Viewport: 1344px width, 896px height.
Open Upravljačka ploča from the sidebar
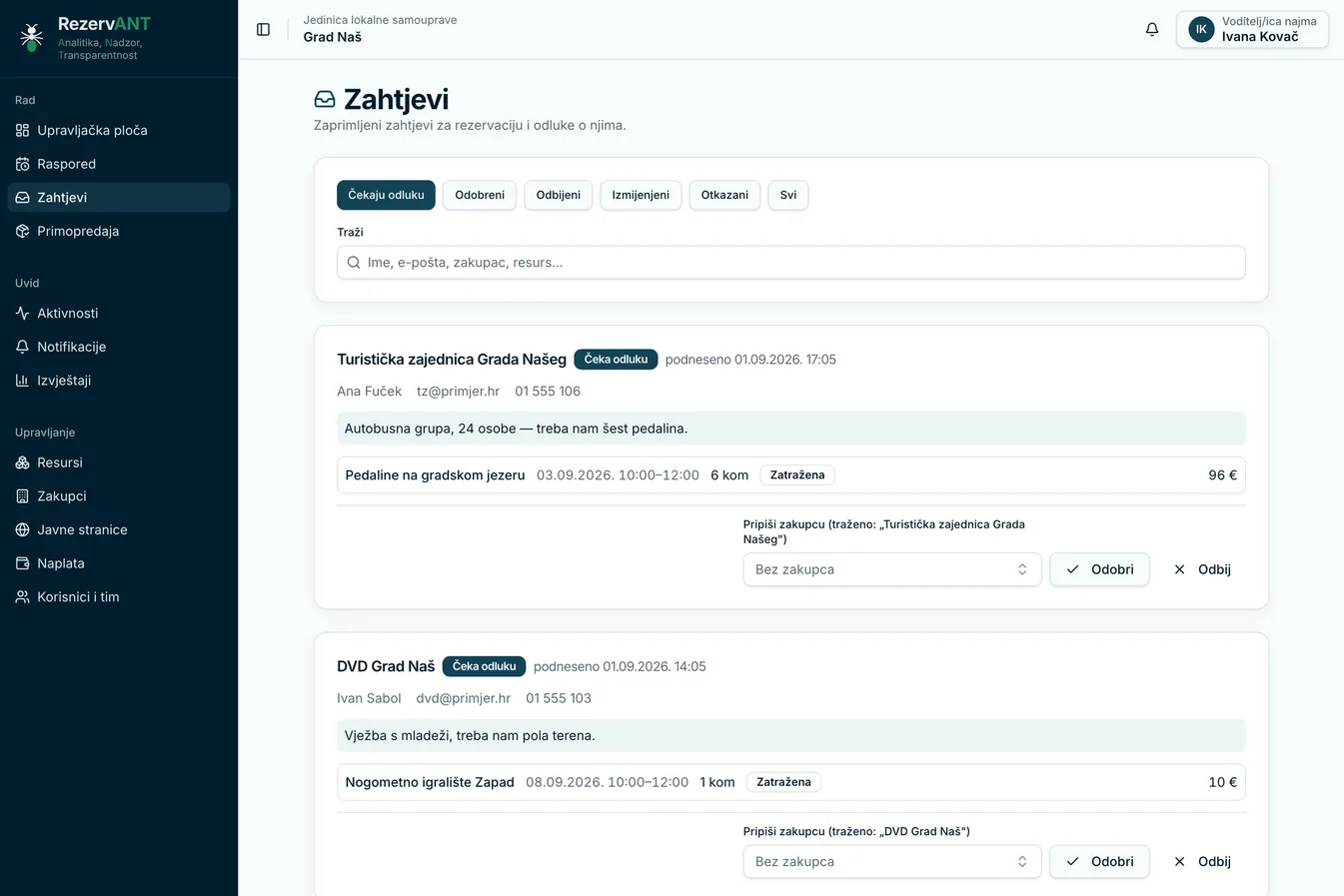[119, 130]
